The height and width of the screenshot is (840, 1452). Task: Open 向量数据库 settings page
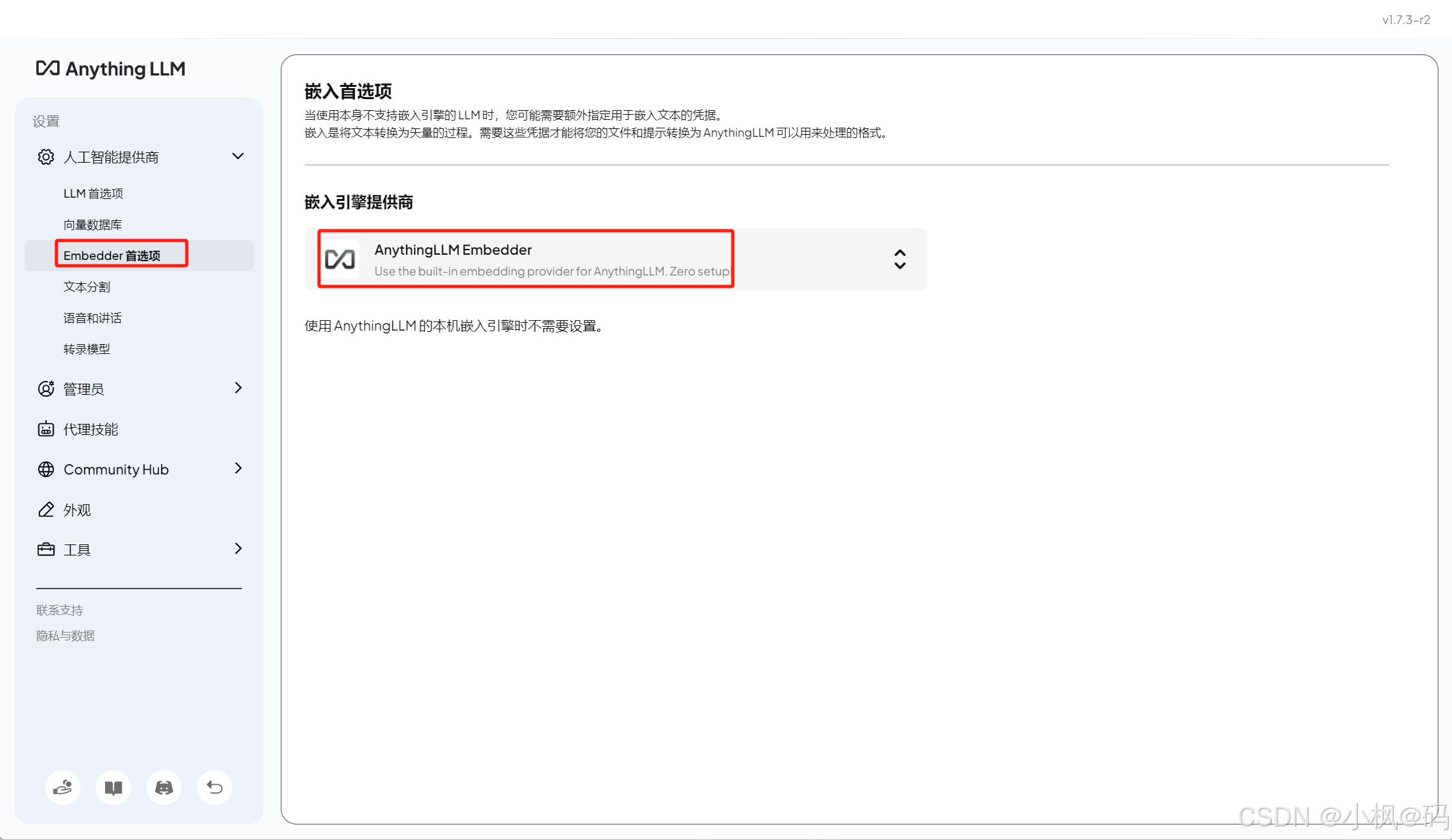pyautogui.click(x=93, y=224)
